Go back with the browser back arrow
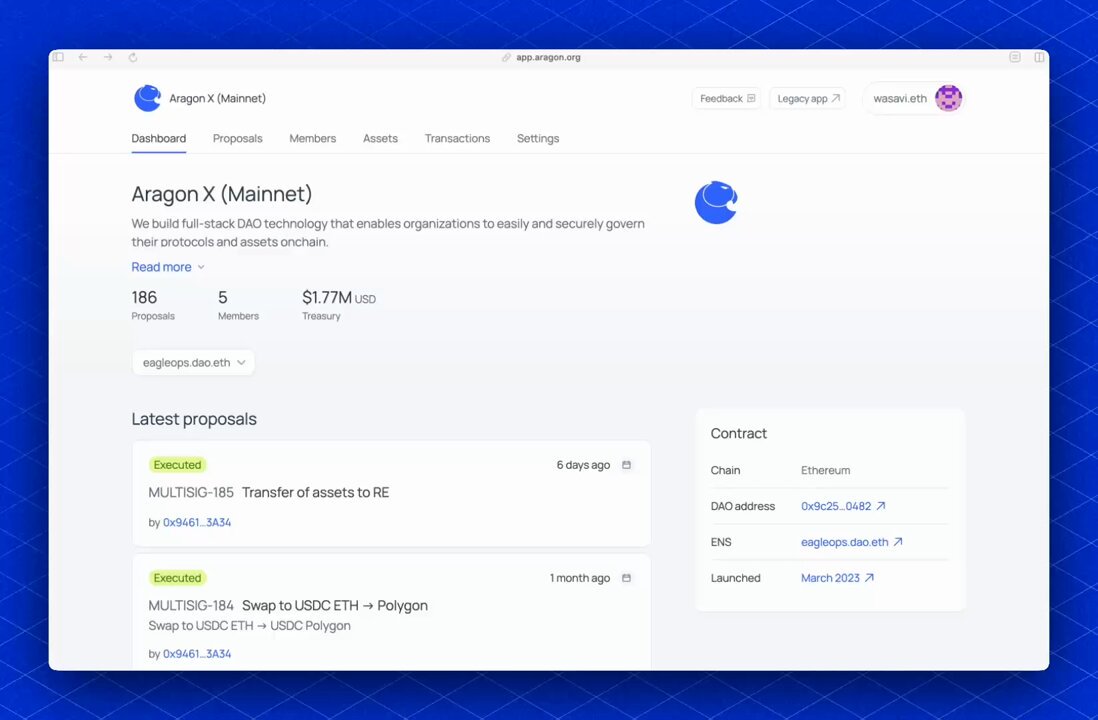The width and height of the screenshot is (1098, 720). (83, 57)
